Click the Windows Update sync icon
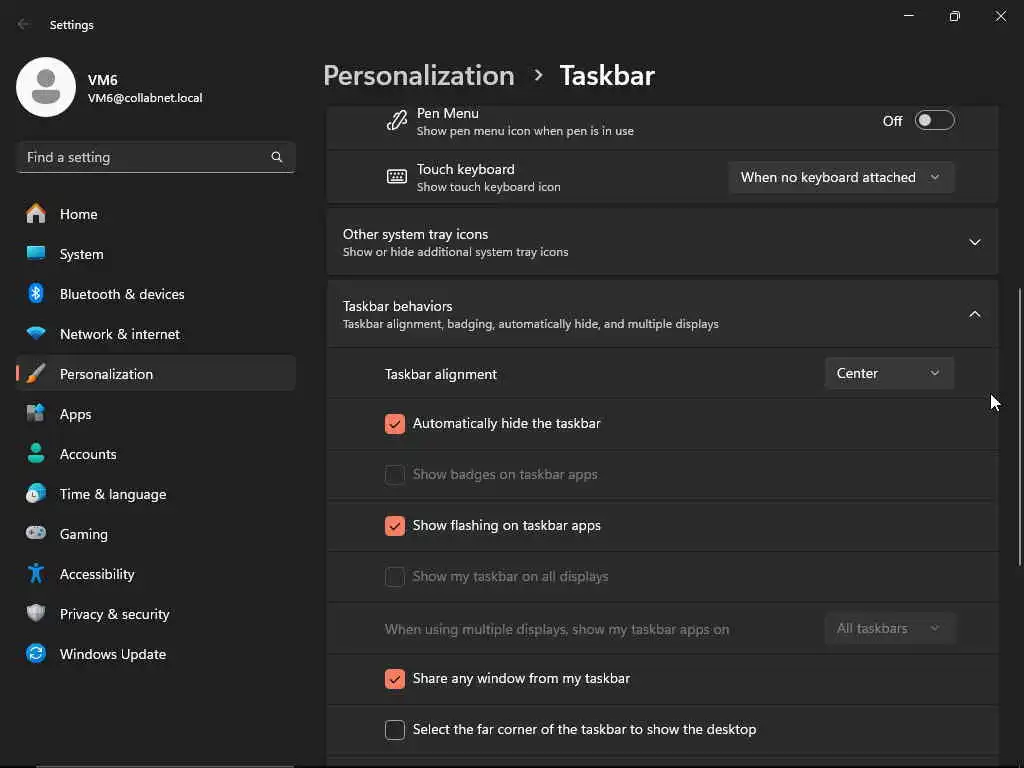This screenshot has width=1024, height=768. point(36,654)
